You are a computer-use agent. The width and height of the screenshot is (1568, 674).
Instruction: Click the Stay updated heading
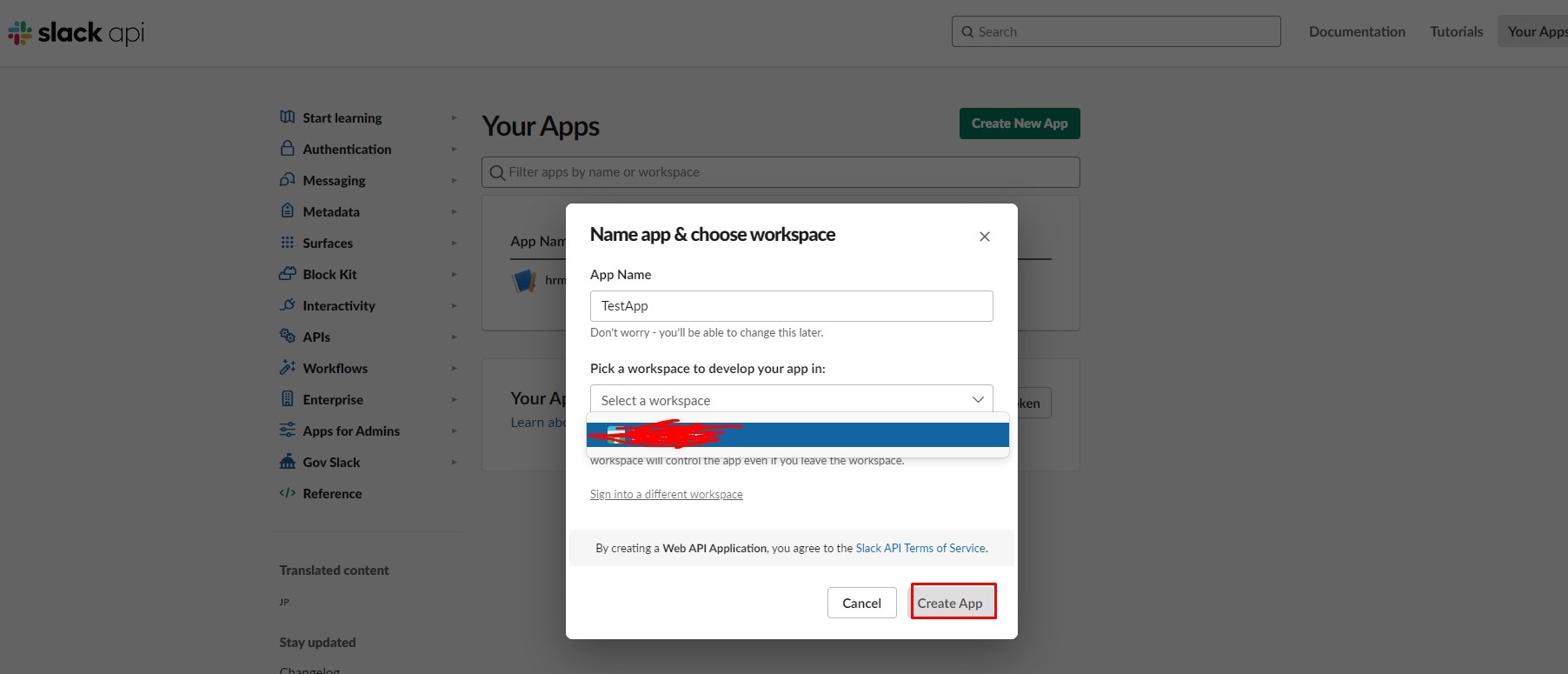click(317, 643)
